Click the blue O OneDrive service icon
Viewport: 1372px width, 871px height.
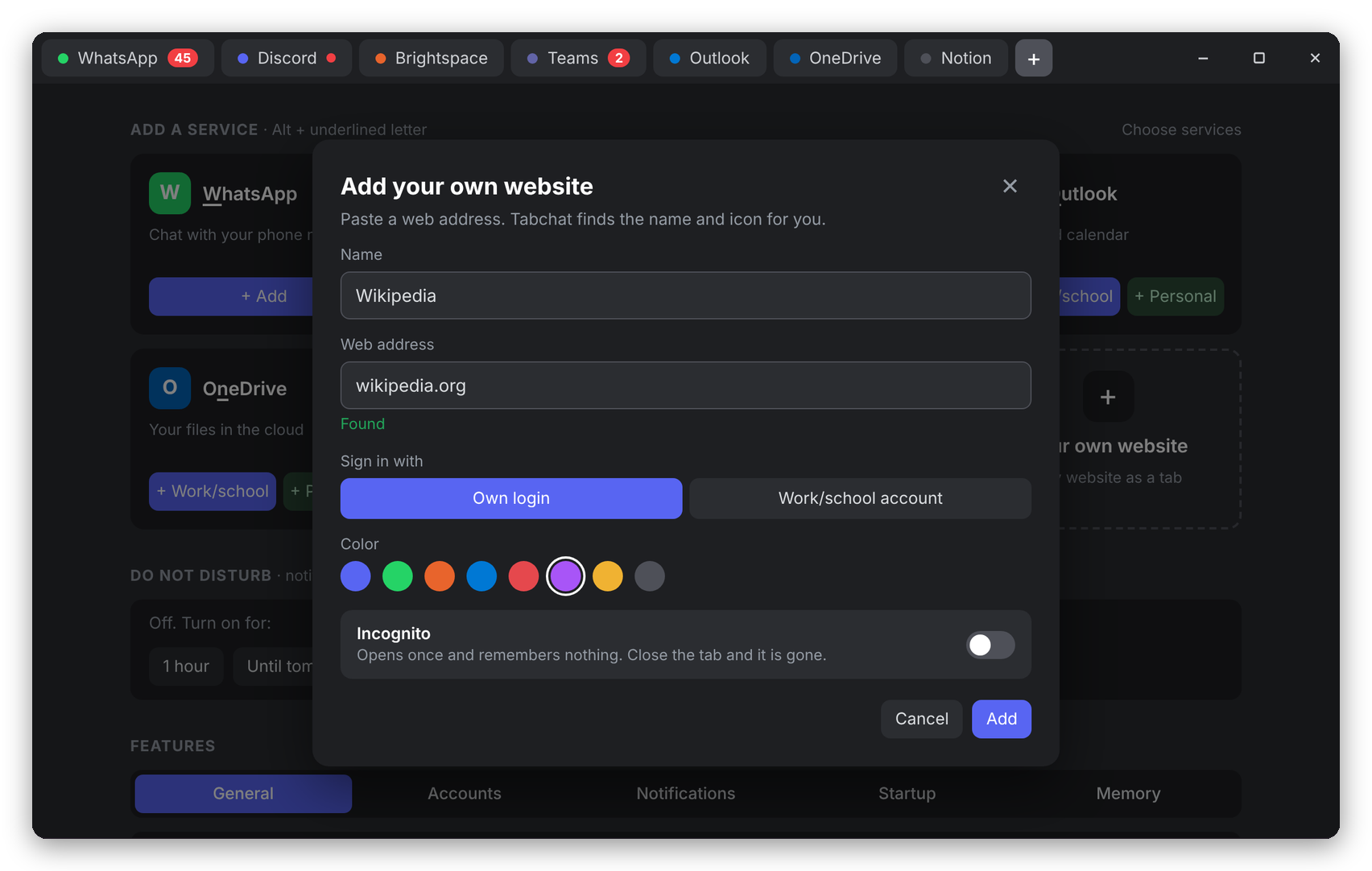coord(170,388)
